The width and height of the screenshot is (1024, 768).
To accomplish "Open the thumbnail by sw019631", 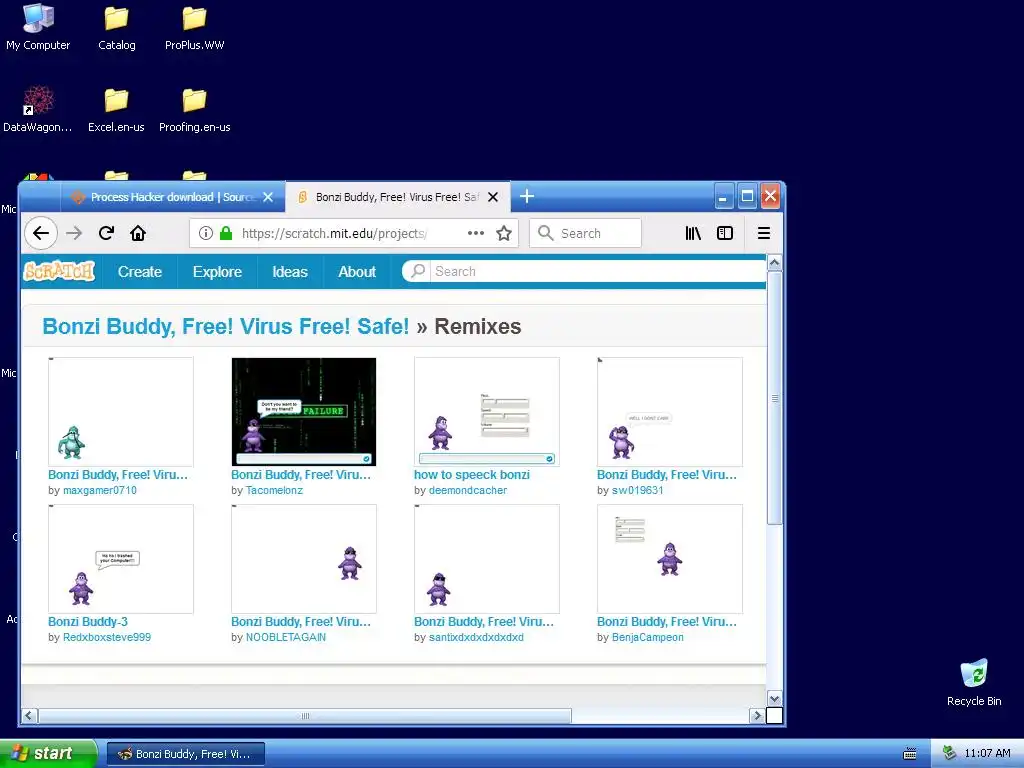I will coord(669,411).
